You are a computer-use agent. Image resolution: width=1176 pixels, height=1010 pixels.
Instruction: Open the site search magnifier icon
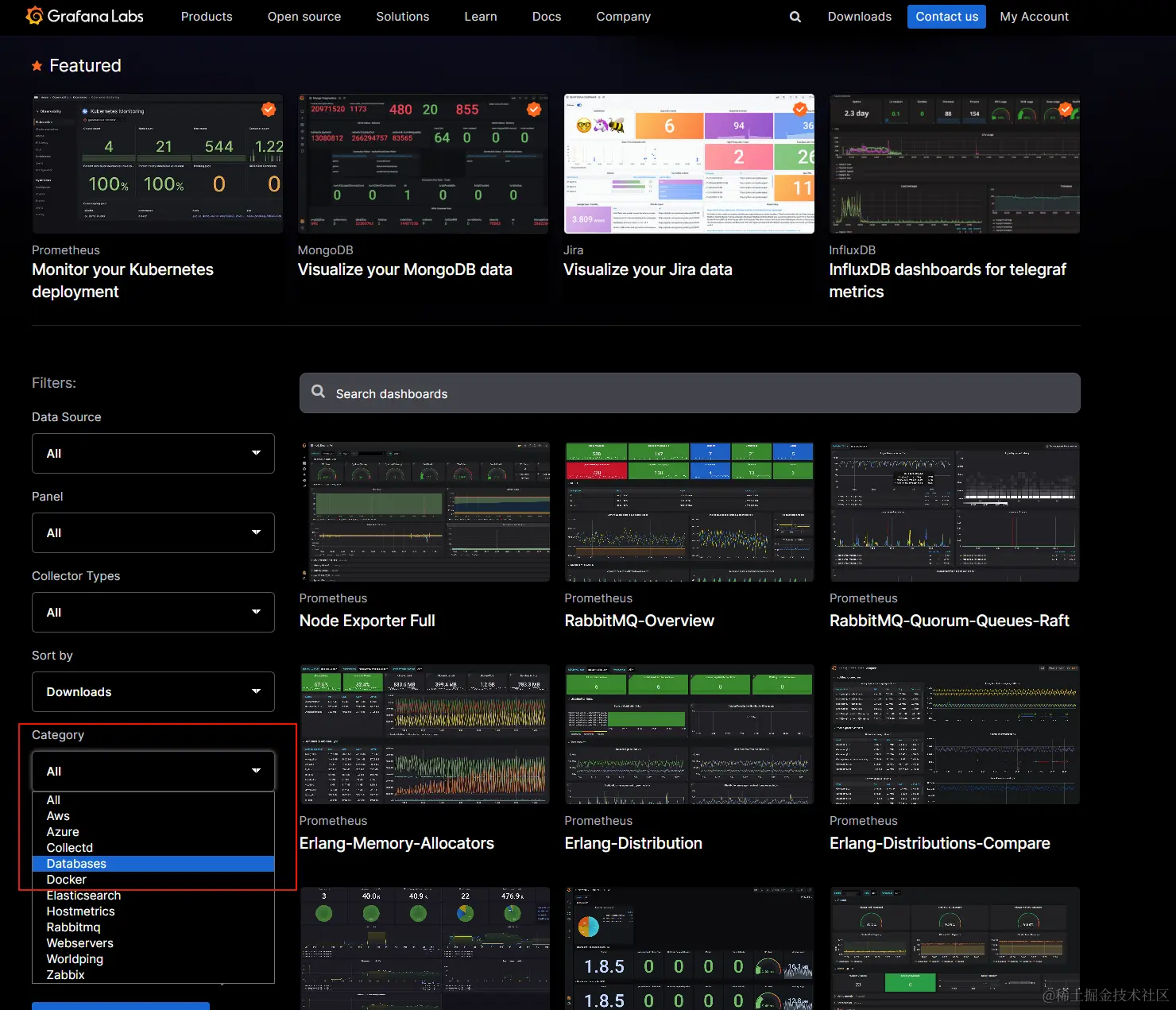(795, 17)
